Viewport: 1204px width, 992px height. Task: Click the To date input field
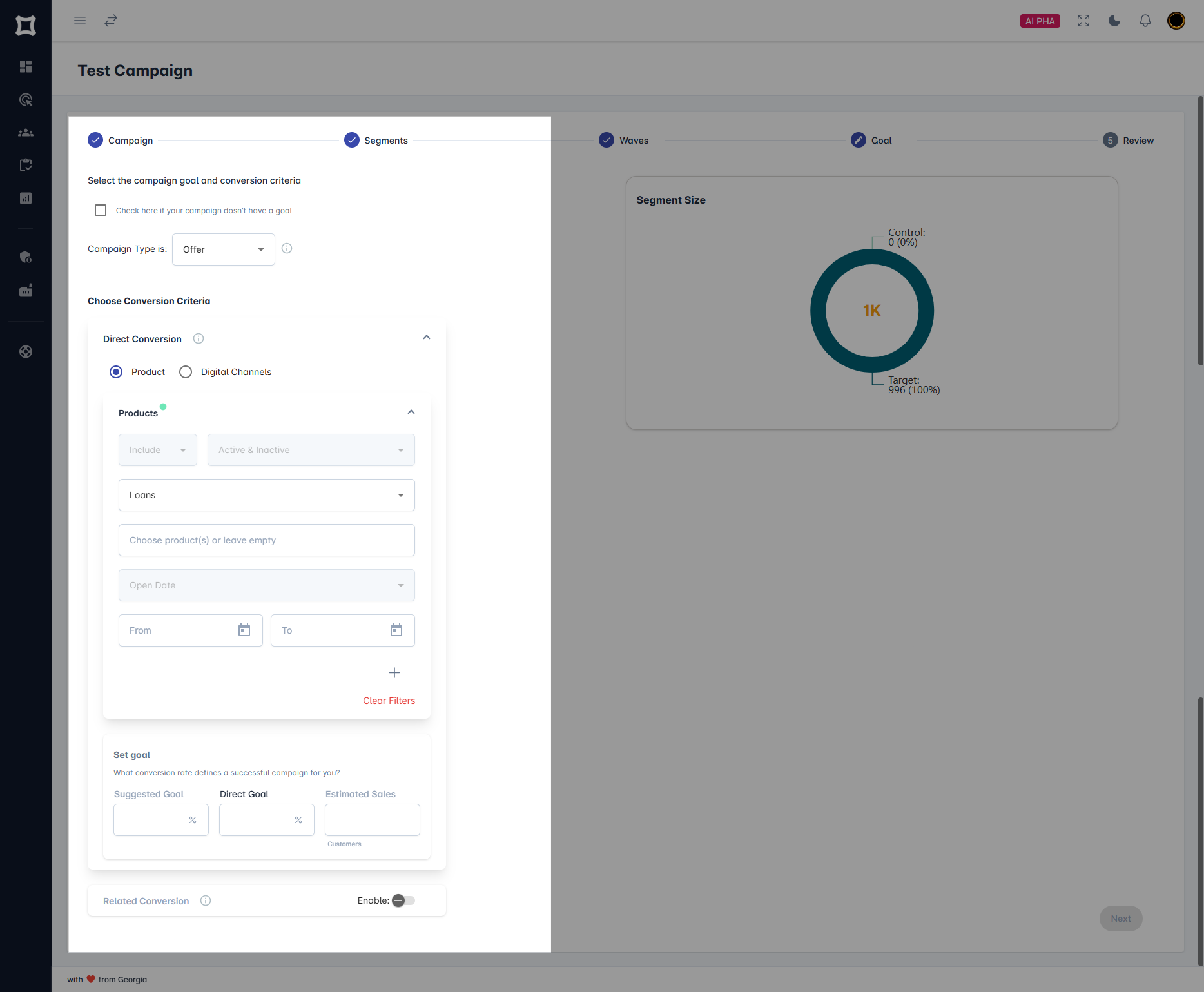pos(343,630)
